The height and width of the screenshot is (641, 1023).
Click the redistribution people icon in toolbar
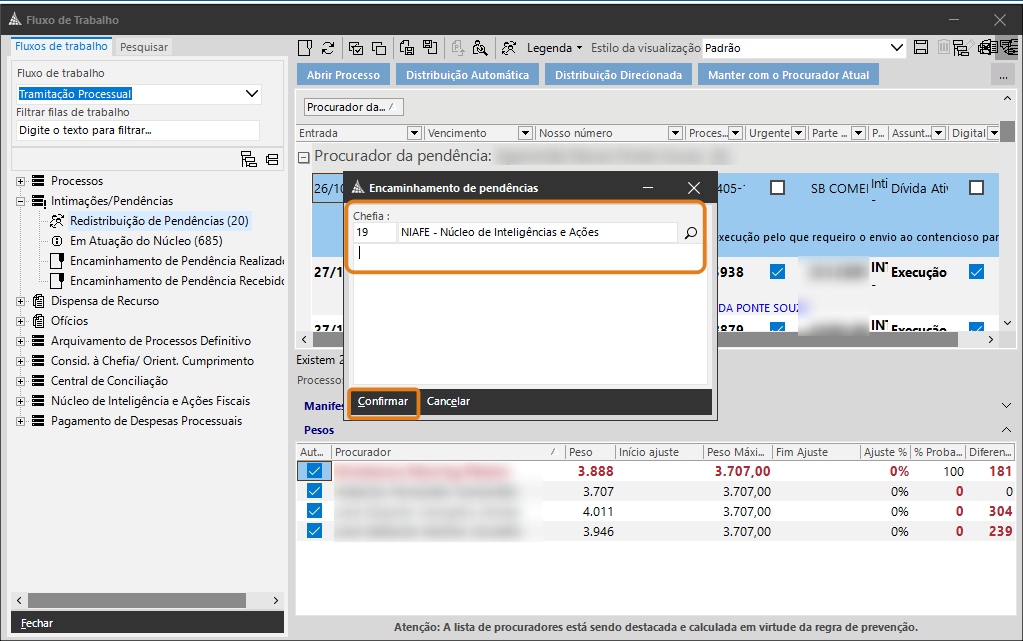click(x=510, y=48)
